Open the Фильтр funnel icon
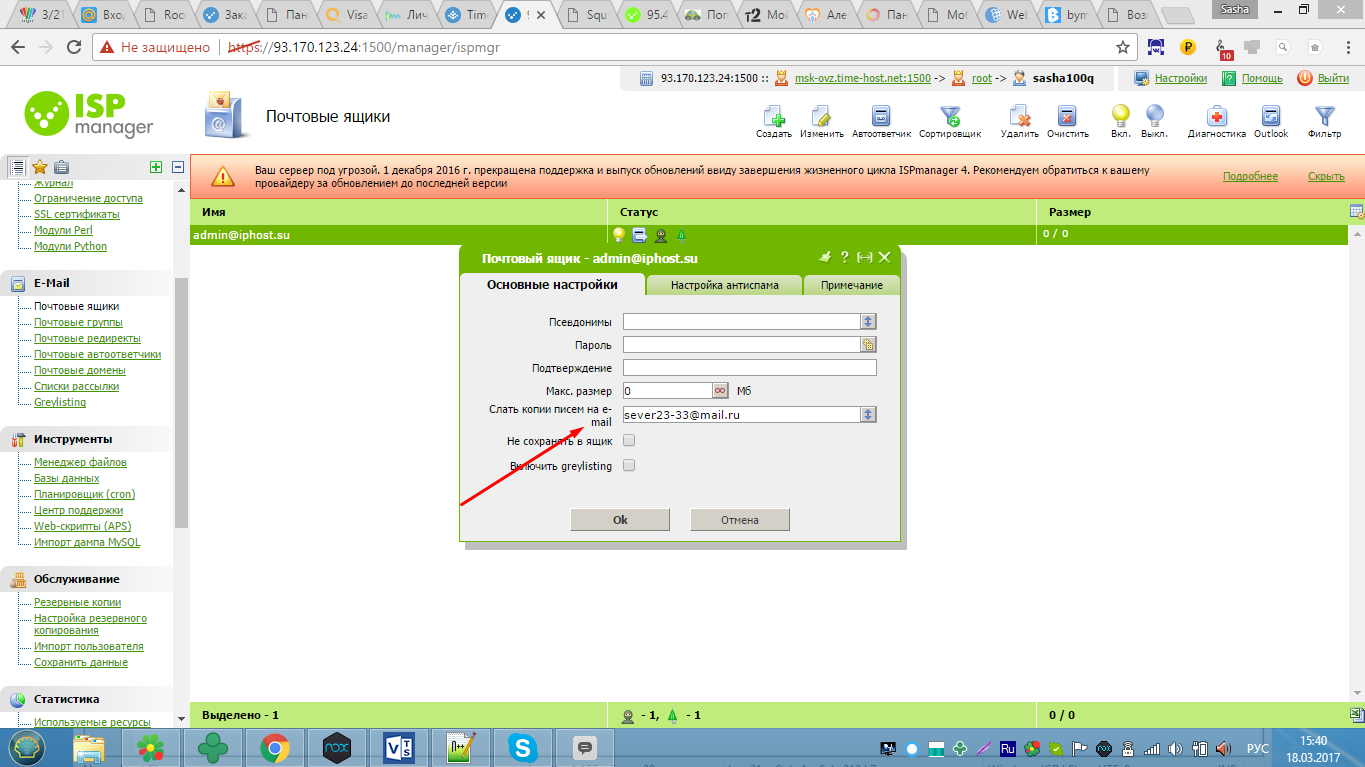This screenshot has width=1365, height=767. (x=1324, y=116)
